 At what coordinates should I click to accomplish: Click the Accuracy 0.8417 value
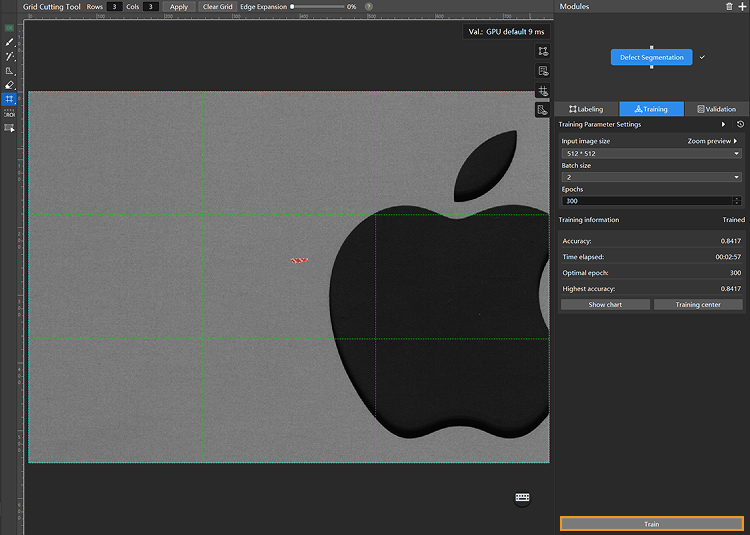pyautogui.click(x=730, y=241)
